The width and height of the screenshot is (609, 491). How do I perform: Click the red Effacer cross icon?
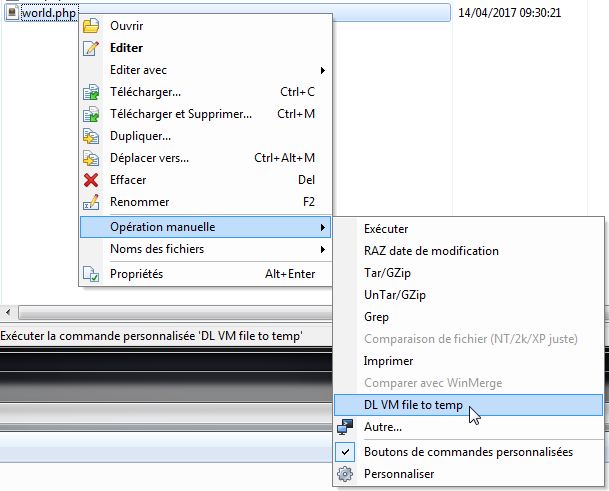[x=92, y=180]
